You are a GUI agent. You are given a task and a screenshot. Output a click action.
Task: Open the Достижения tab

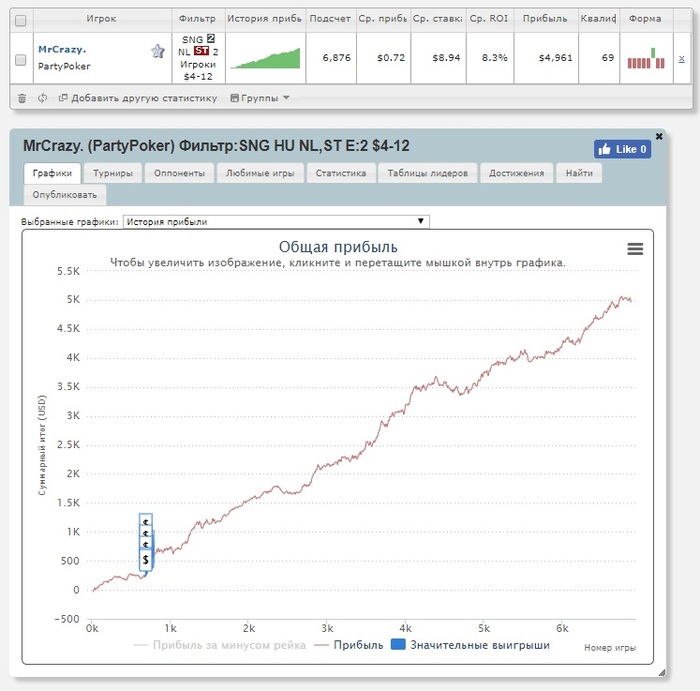tap(517, 173)
